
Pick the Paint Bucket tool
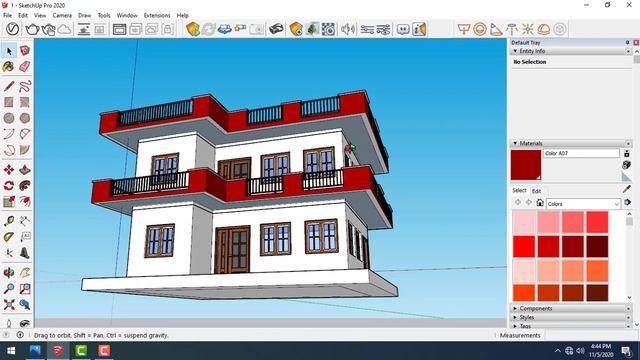(9, 67)
